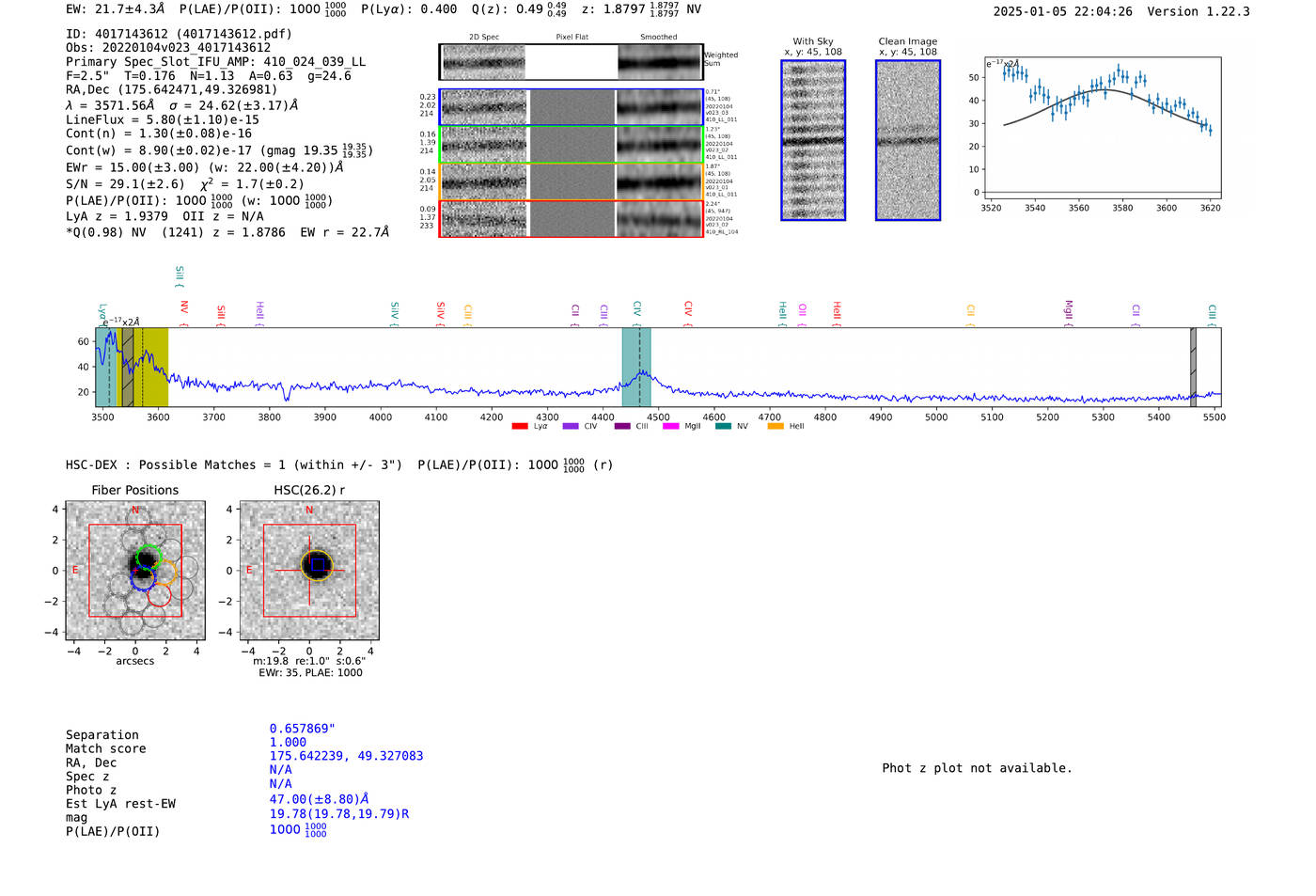This screenshot has width=1316, height=896.
Task: Click the red Lyα legend swatch
Action: pyautogui.click(x=520, y=426)
